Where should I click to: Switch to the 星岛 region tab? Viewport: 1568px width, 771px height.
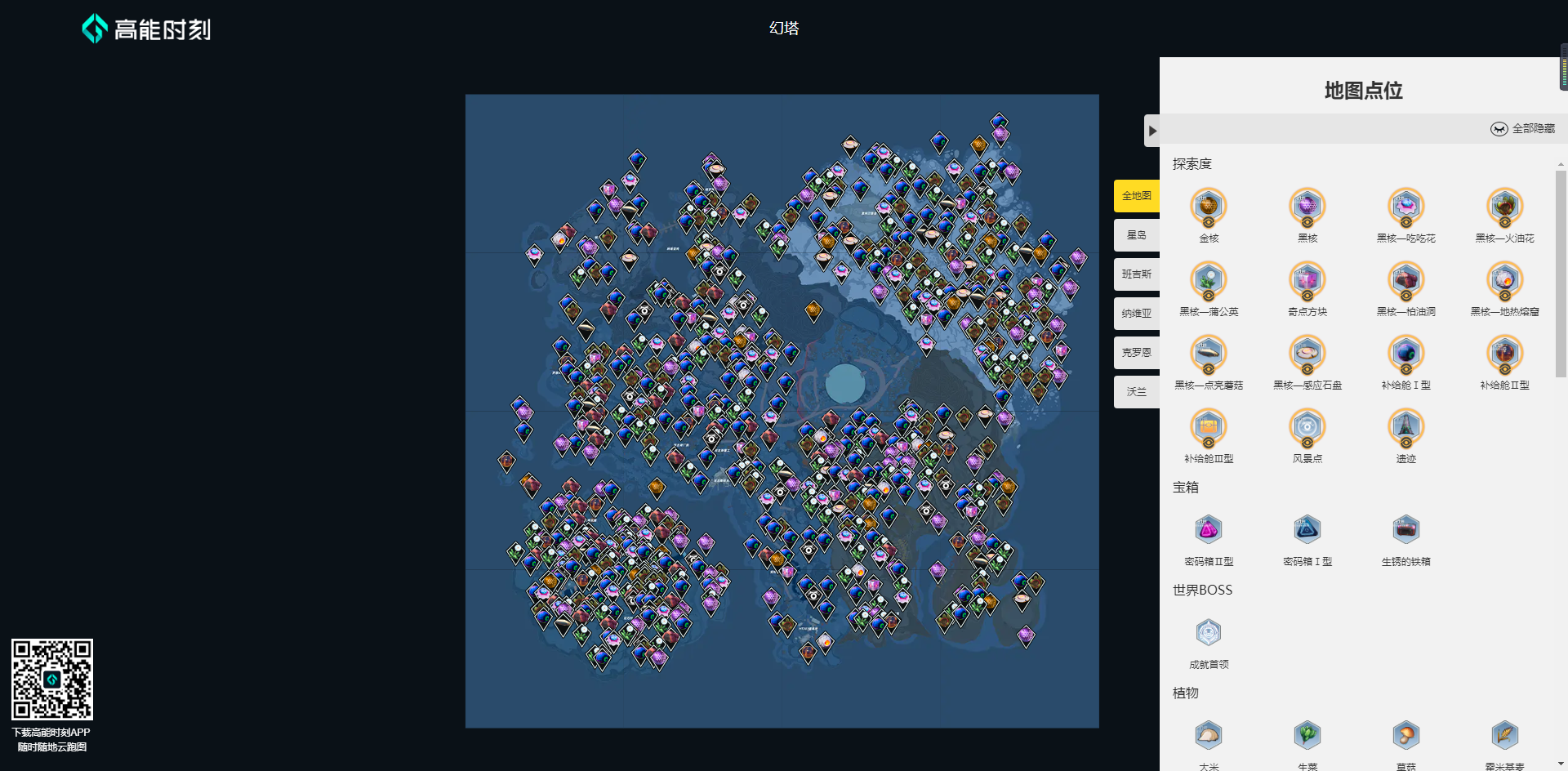[1137, 235]
